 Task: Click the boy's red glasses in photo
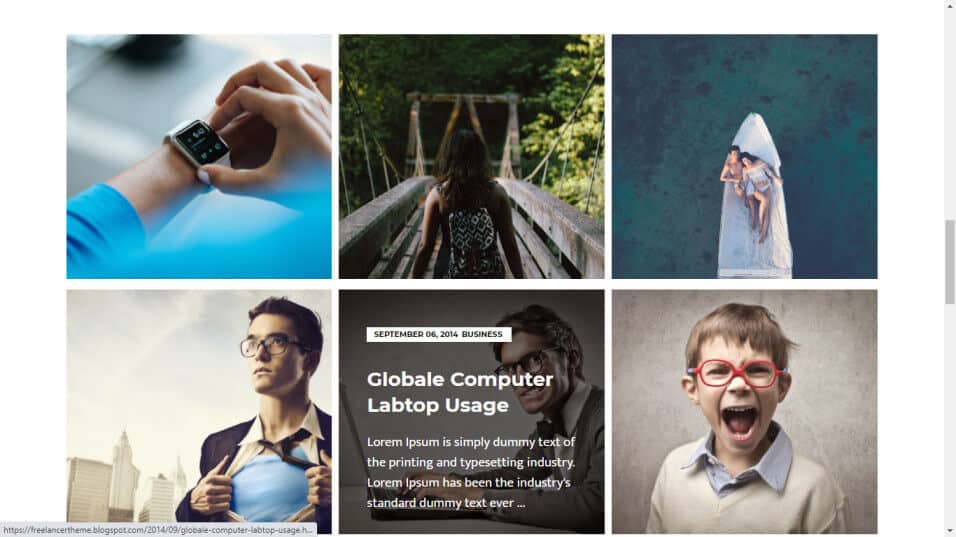click(736, 373)
